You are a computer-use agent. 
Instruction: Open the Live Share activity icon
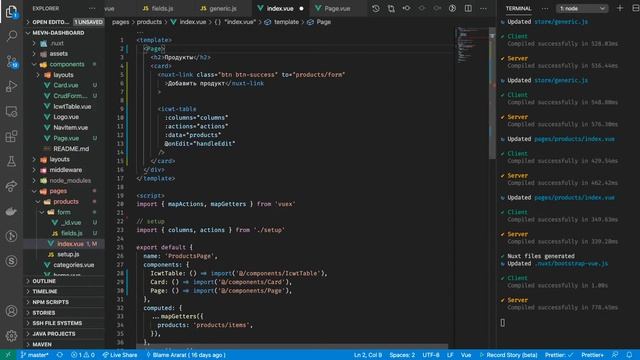(x=11, y=186)
